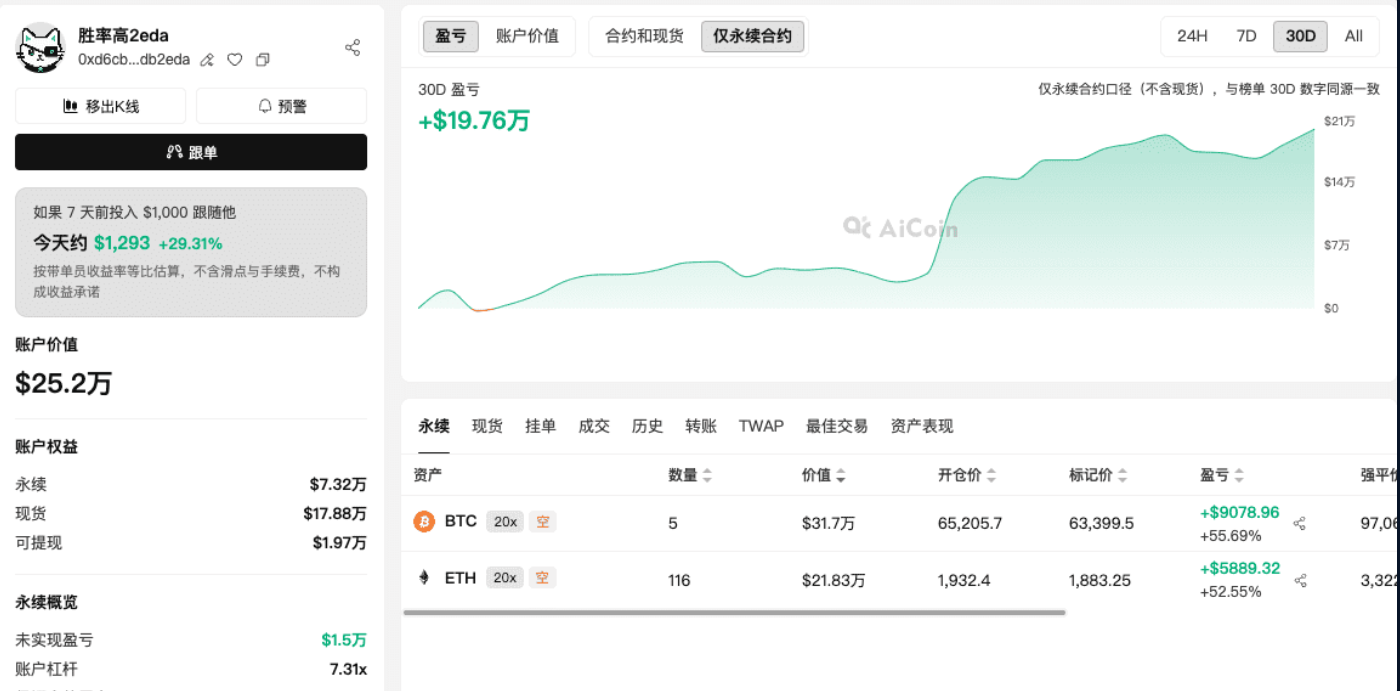Open the 永续 tab
The image size is (1400, 691).
click(434, 426)
